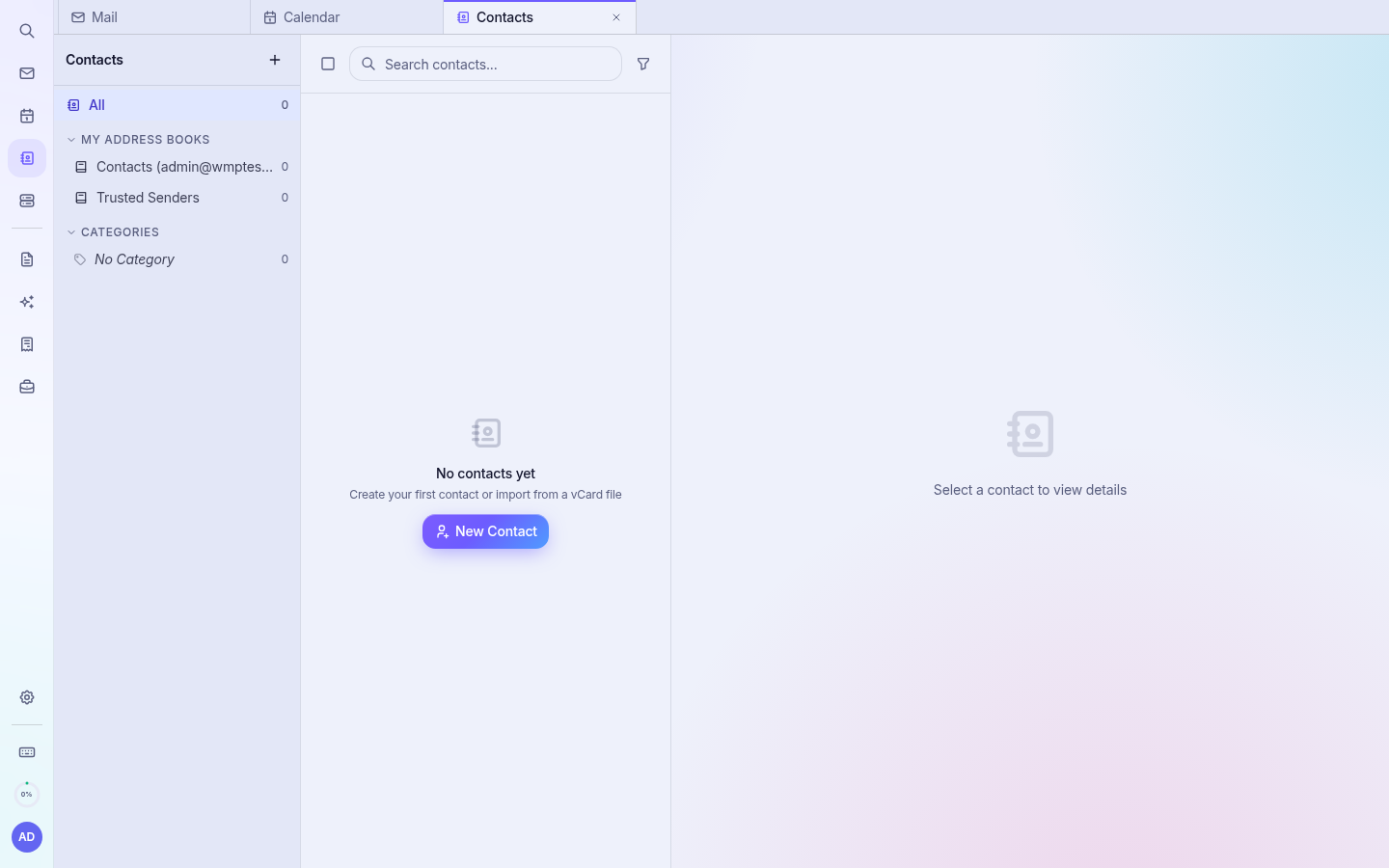Click the New Contact button

tap(485, 531)
